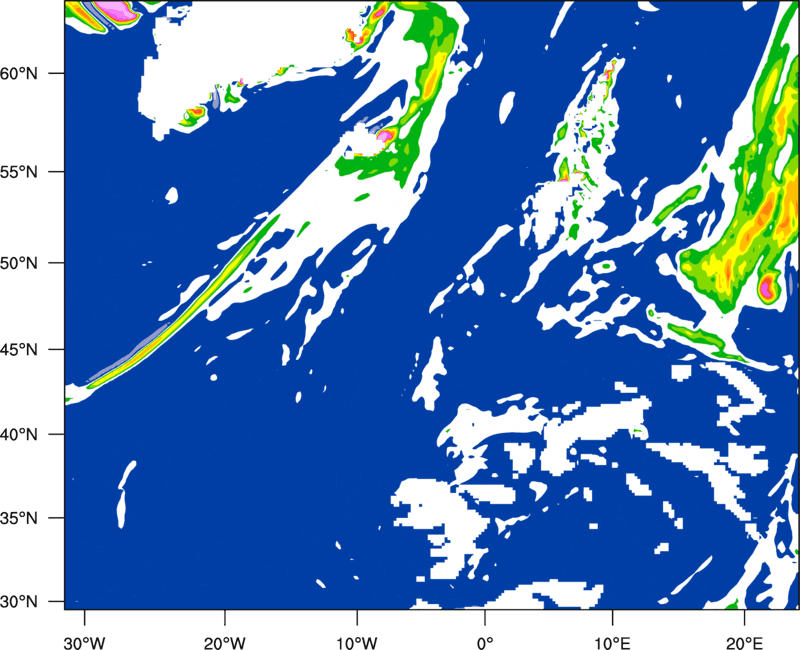The width and height of the screenshot is (800, 650).
Task: Click the 20°E longitude label
Action: coord(744,643)
